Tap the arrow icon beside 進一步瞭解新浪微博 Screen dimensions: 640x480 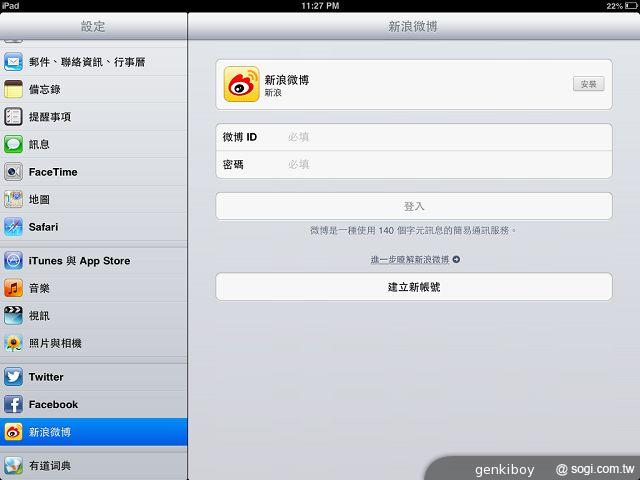456,259
